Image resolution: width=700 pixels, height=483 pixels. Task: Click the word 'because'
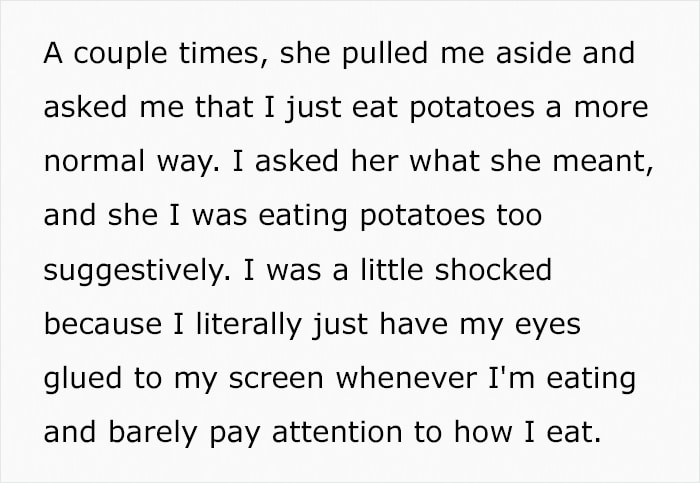(103, 325)
